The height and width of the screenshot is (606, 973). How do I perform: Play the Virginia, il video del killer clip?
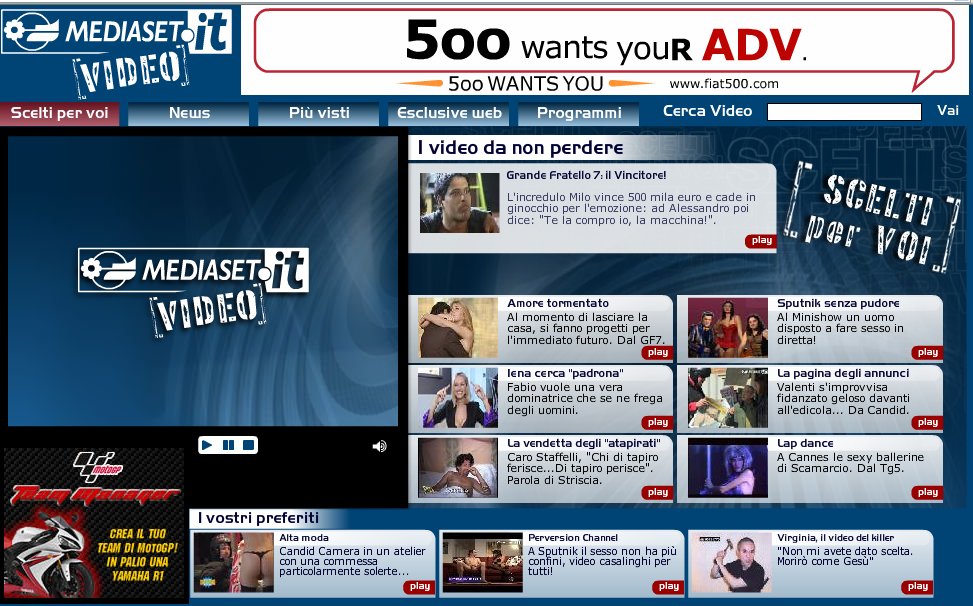pos(917,587)
